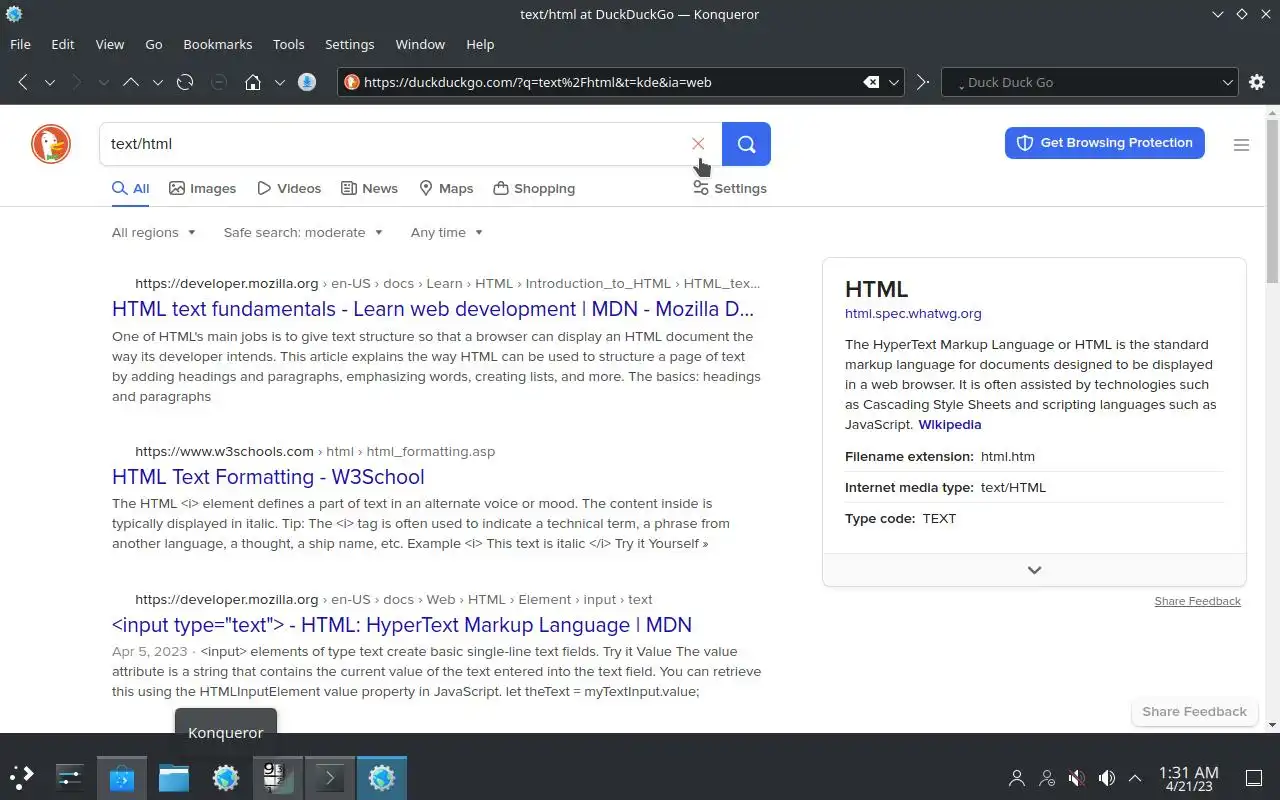Open the volume tray icon
The image size is (1280, 800).
(x=1106, y=777)
